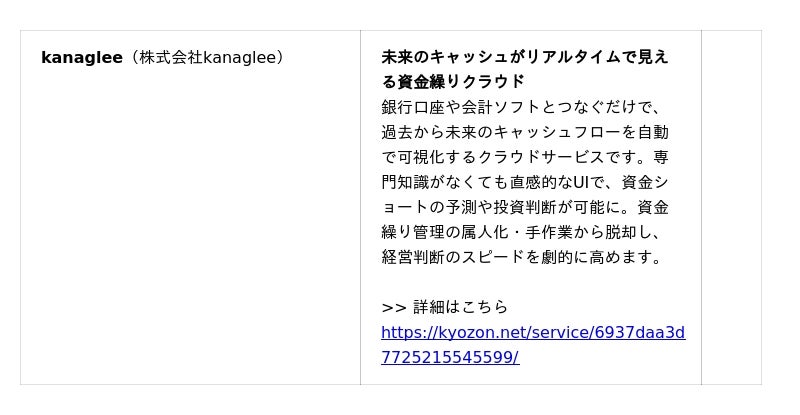Click the bold "kanaglee" company name

(81, 57)
